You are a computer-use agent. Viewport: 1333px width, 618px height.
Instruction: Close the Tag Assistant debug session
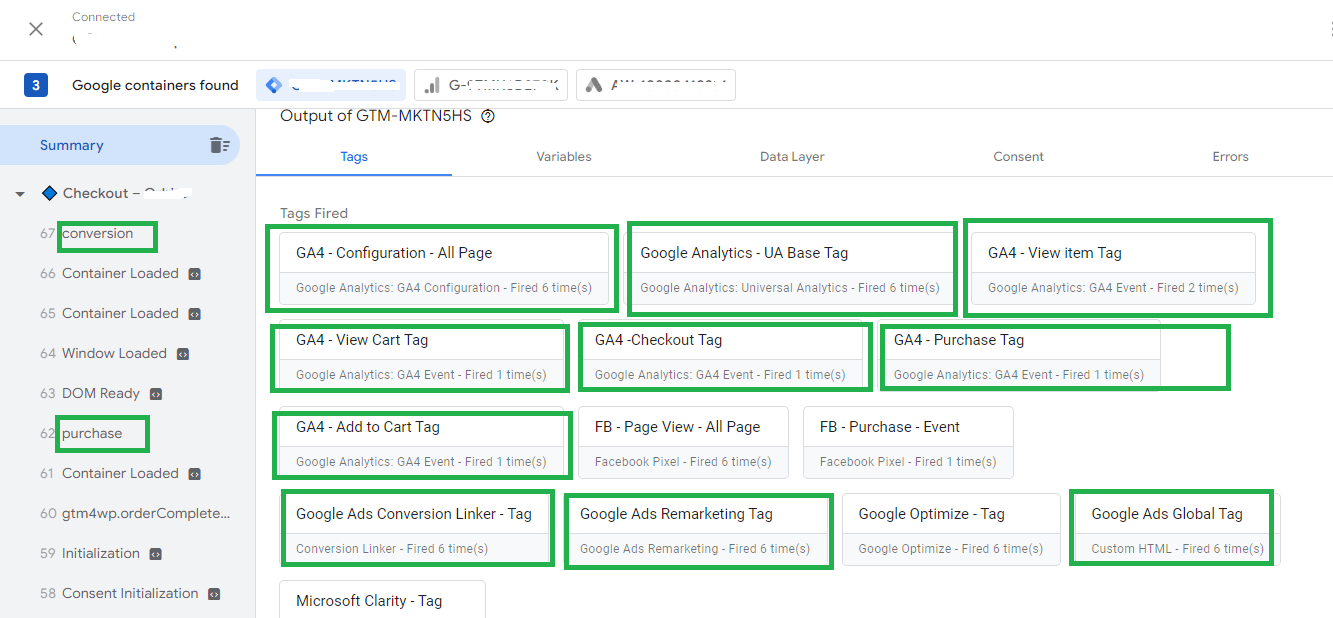[36, 29]
